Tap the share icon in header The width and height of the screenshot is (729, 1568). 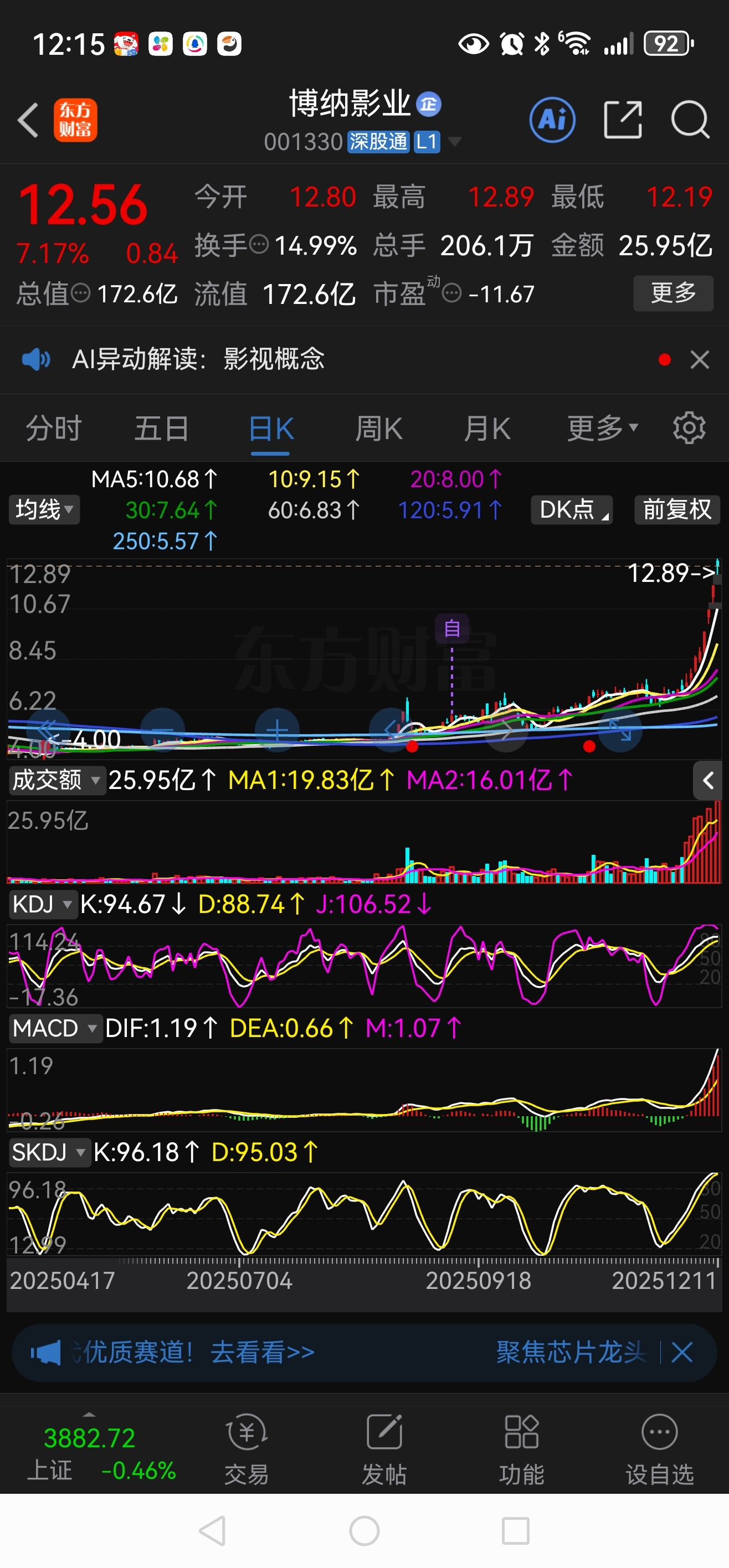coord(623,120)
